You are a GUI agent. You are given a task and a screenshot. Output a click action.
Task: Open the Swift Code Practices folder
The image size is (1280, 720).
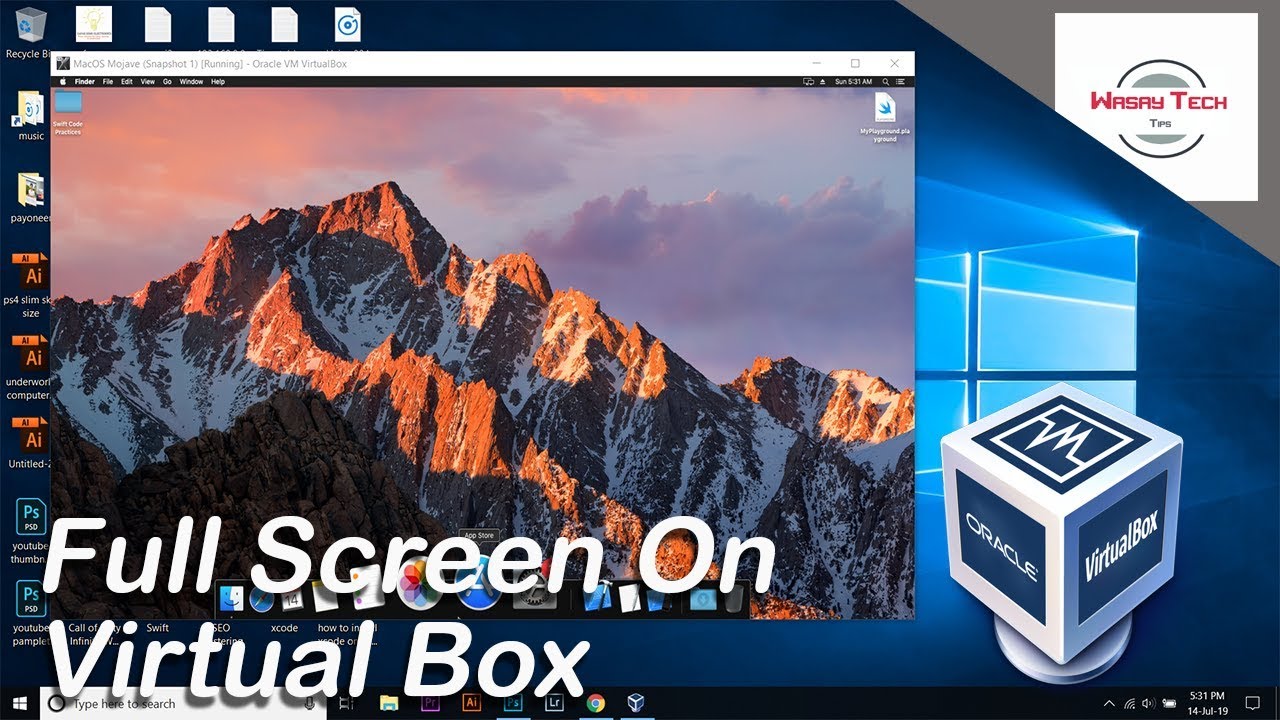pyautogui.click(x=68, y=113)
